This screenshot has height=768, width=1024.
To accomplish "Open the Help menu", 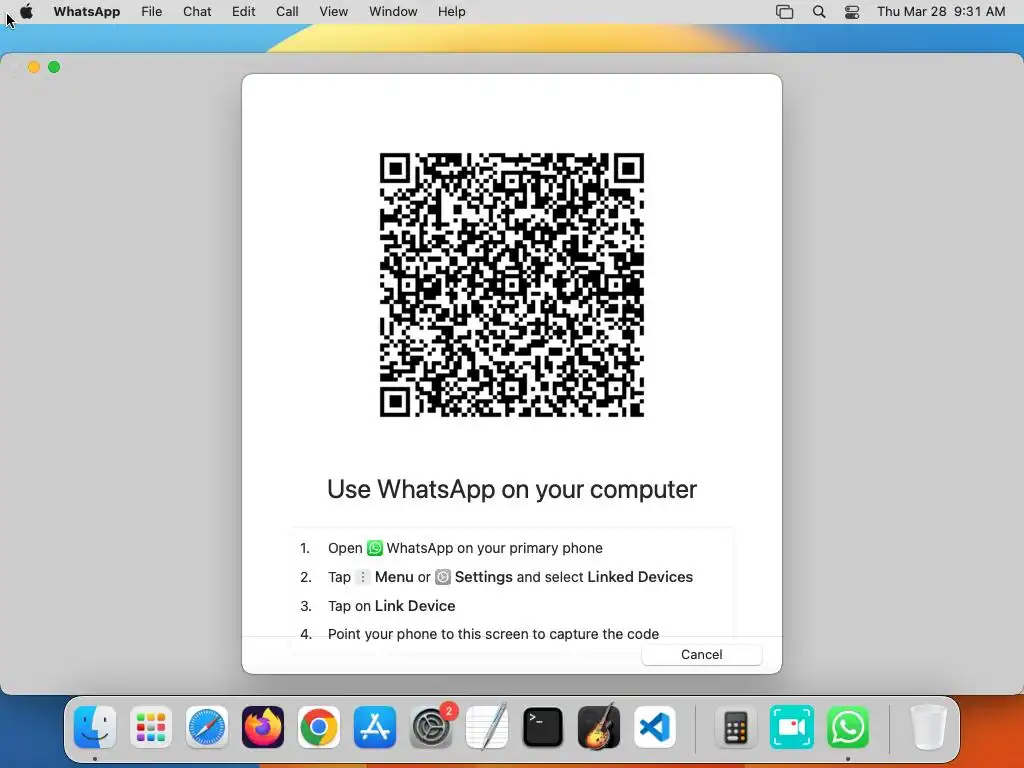I will [x=451, y=12].
